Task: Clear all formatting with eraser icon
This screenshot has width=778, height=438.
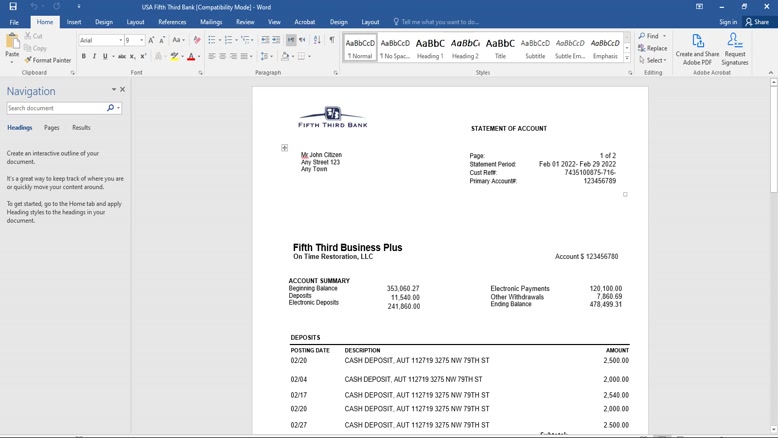Action: click(x=197, y=40)
